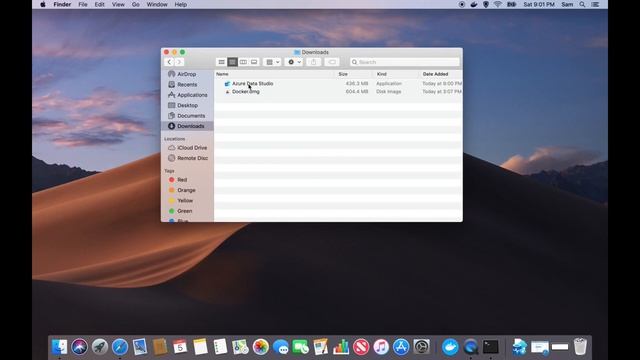Open System Preferences from the Dock
The width and height of the screenshot is (640, 360).
point(421,347)
